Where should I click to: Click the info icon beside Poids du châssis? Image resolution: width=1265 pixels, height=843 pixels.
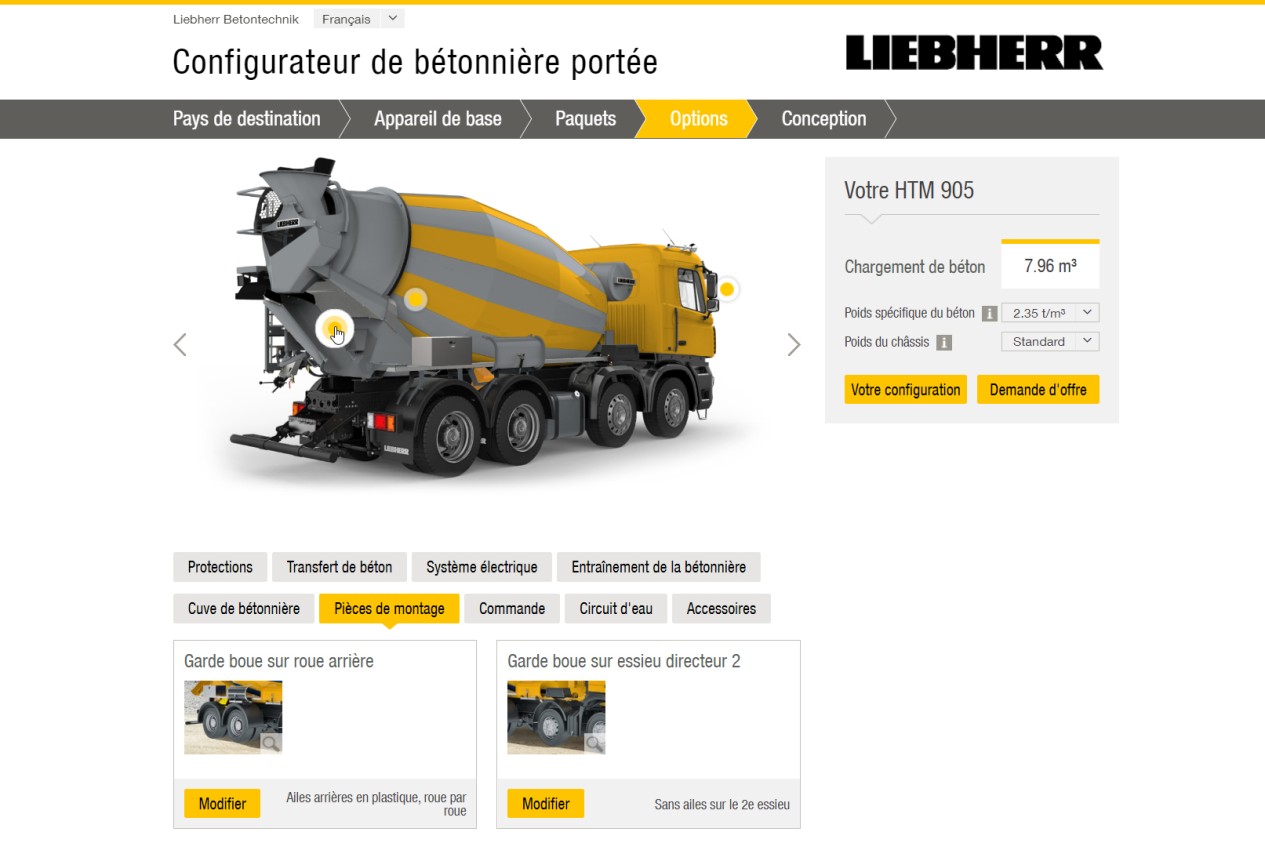pos(943,342)
